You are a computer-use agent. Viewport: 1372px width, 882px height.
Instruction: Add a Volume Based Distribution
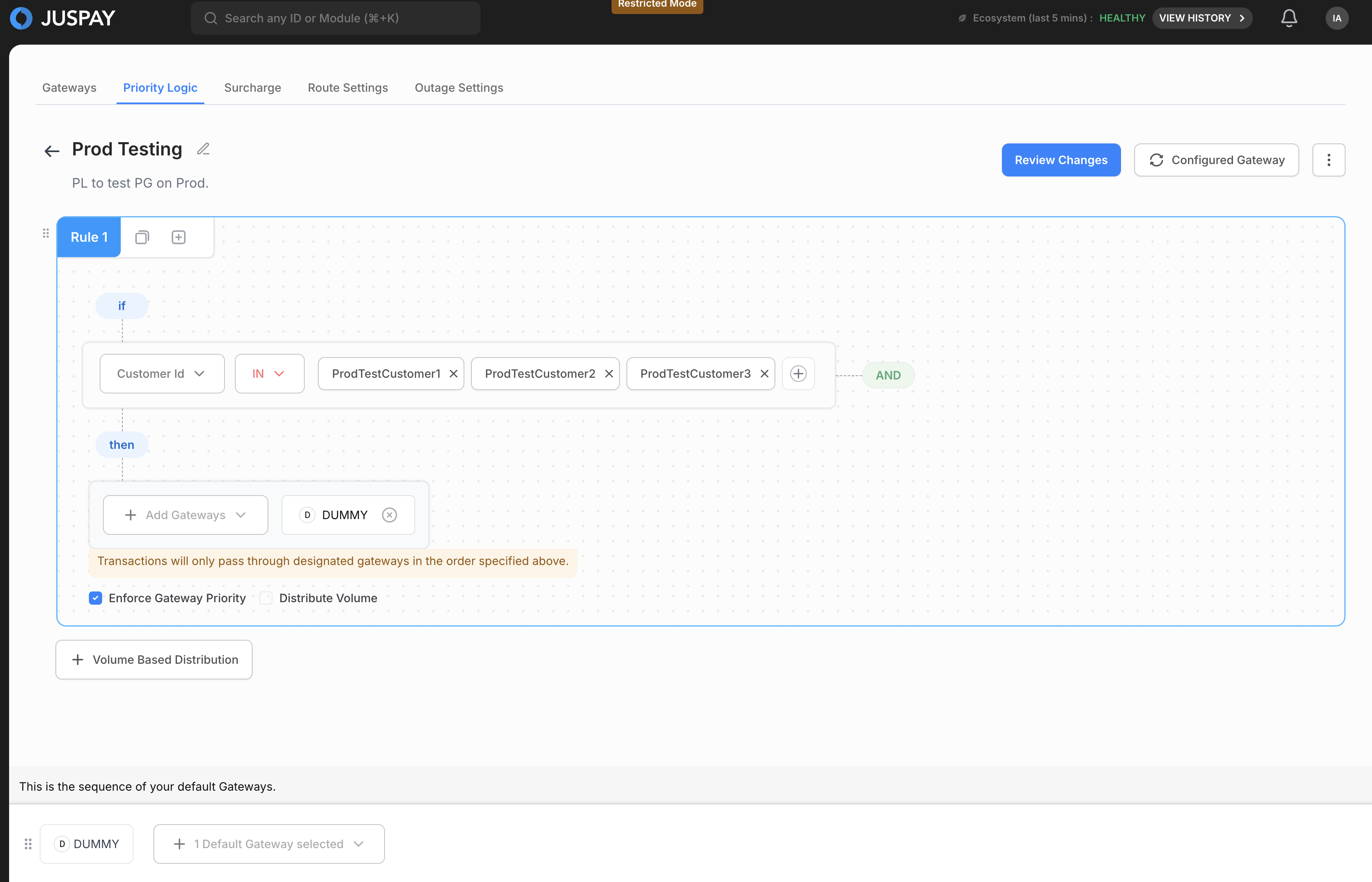click(x=154, y=660)
